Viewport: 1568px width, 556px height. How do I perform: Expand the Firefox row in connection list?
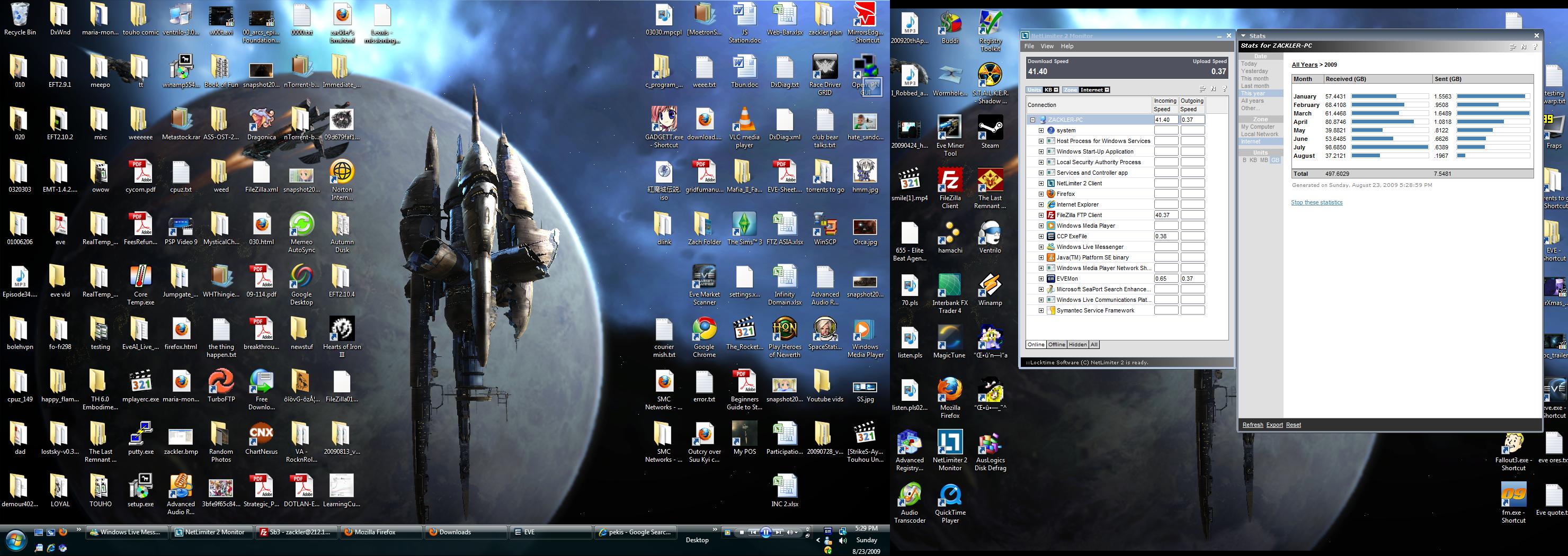[1041, 194]
